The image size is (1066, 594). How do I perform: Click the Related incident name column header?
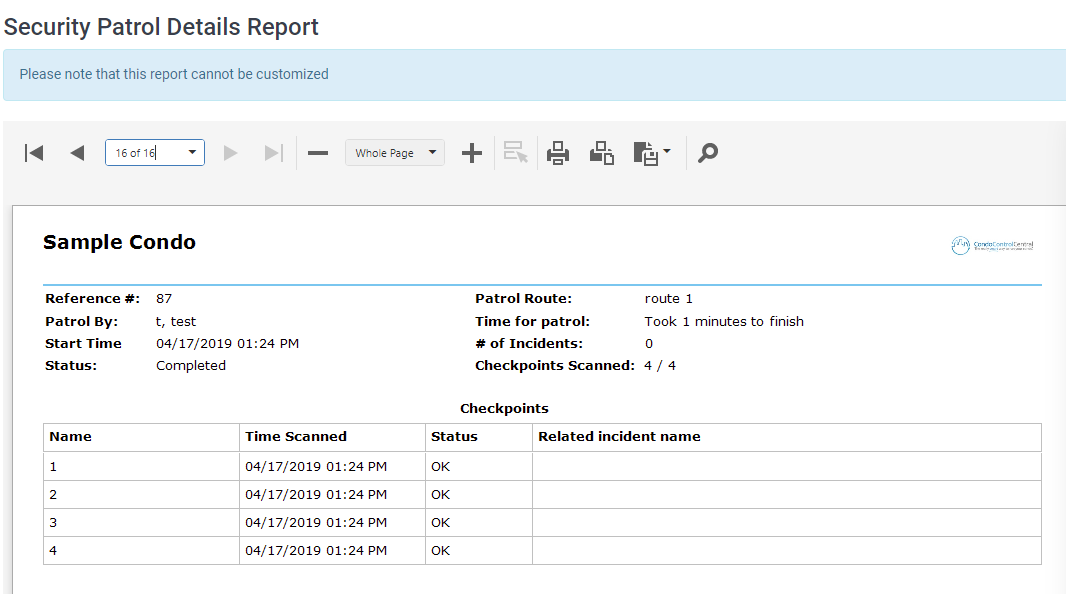click(x=619, y=437)
